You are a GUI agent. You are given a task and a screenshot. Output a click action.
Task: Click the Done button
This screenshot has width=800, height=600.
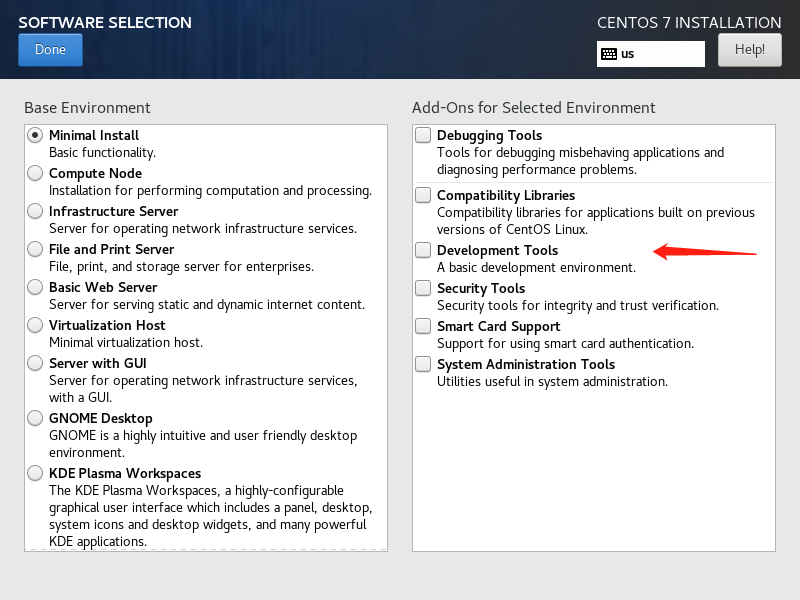50,50
